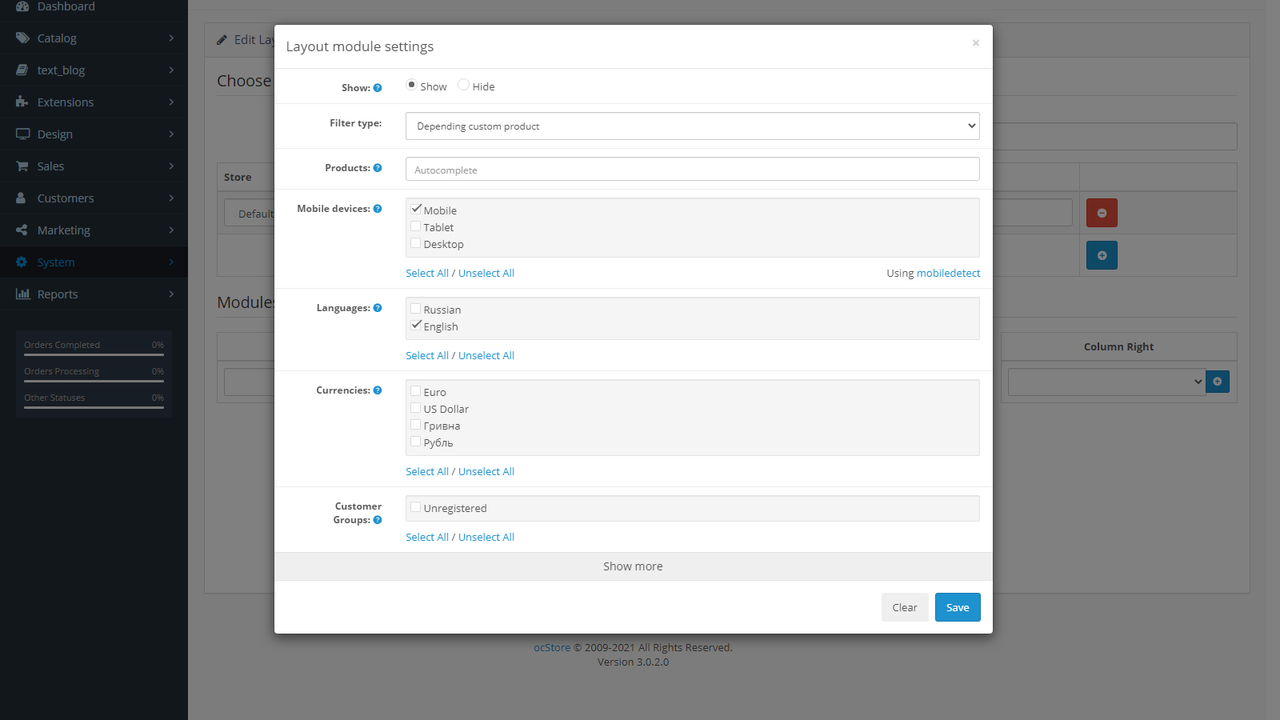Expand the Marketing menu chevron
This screenshot has width=1280, height=720.
(171, 230)
